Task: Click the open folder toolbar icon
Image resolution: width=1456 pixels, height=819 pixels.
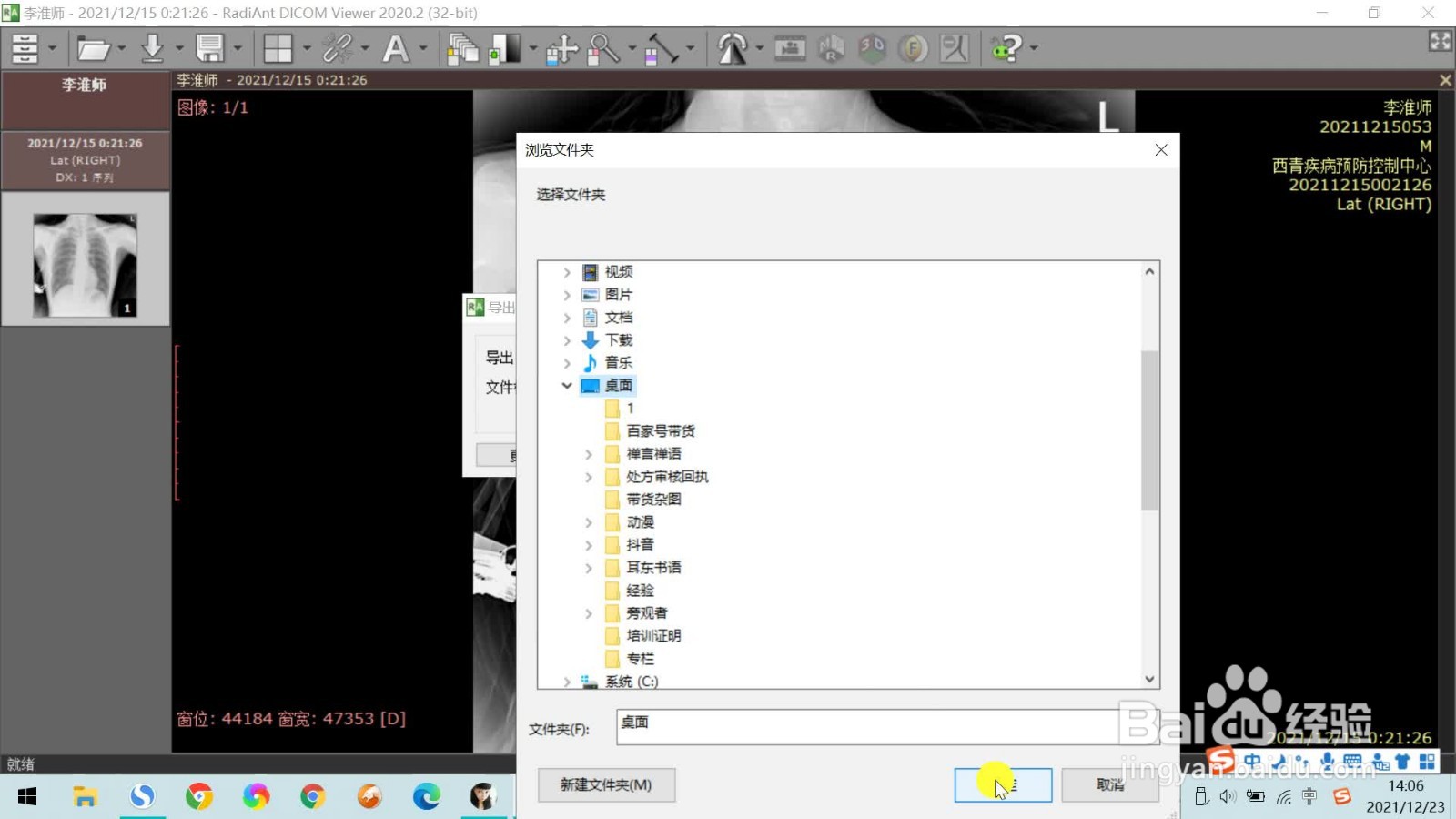Action: [x=93, y=48]
